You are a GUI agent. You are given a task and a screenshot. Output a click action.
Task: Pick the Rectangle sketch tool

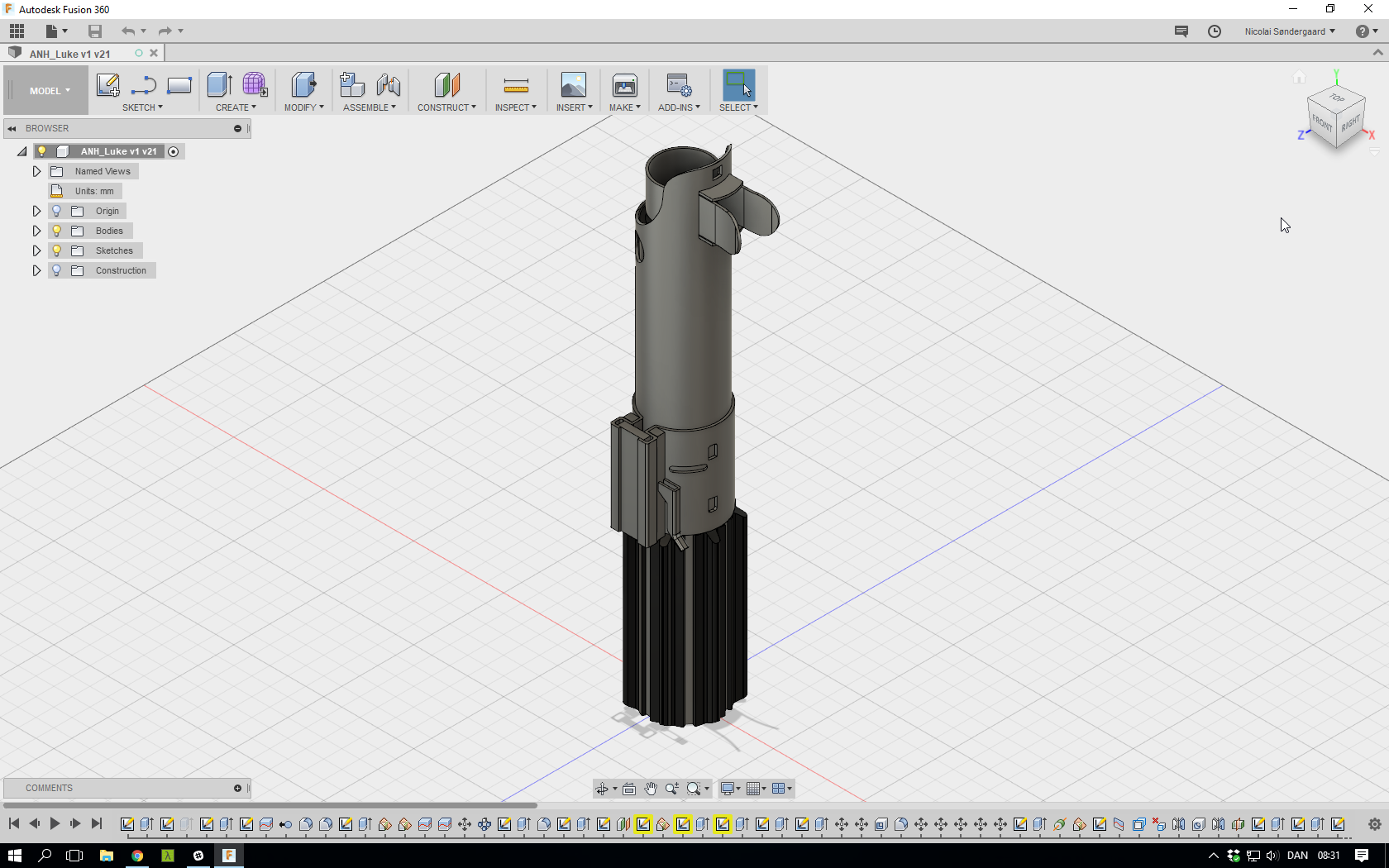pos(179,85)
